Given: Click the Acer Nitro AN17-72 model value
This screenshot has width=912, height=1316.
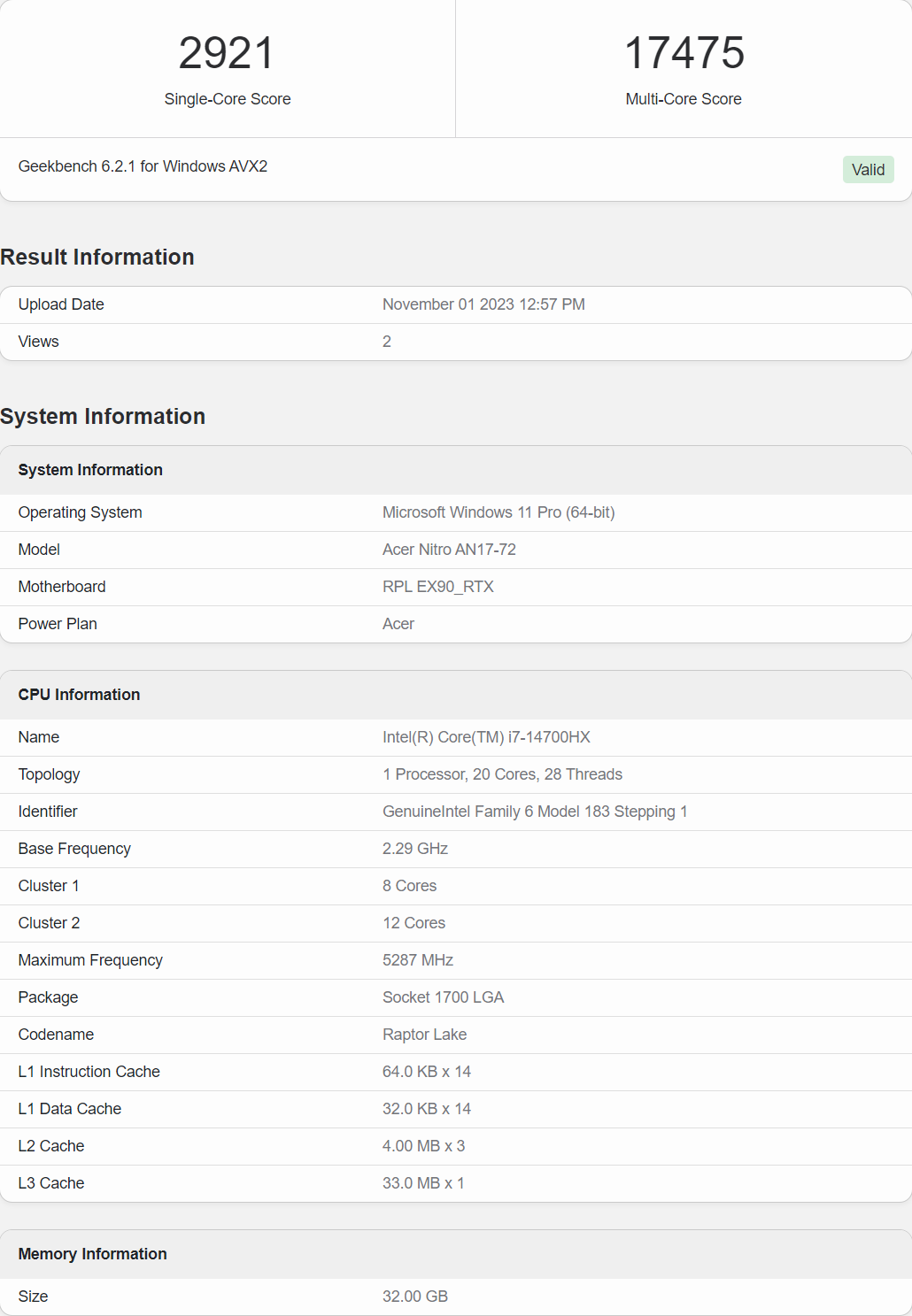Looking at the screenshot, I should tap(449, 550).
